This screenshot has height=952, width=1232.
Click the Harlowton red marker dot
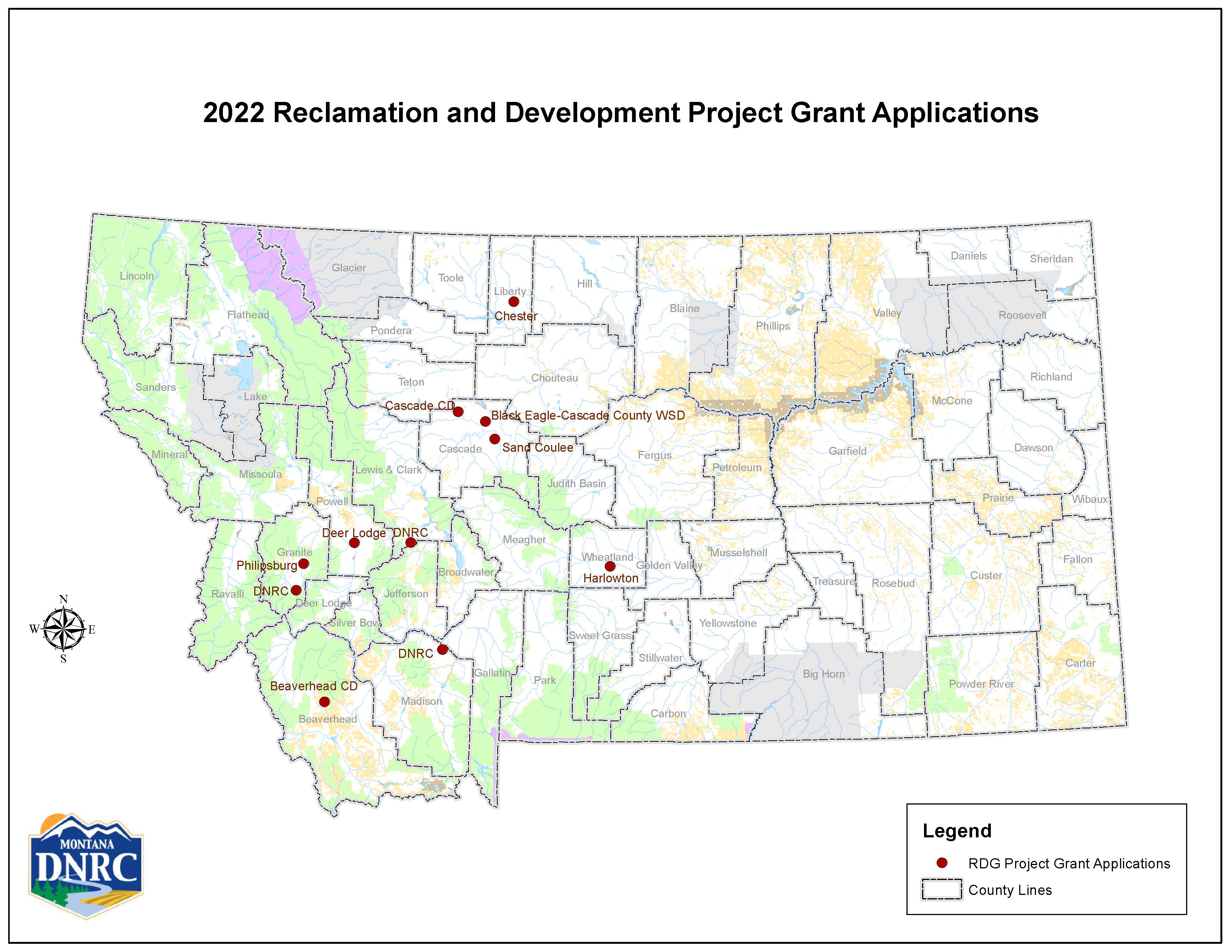[x=610, y=566]
